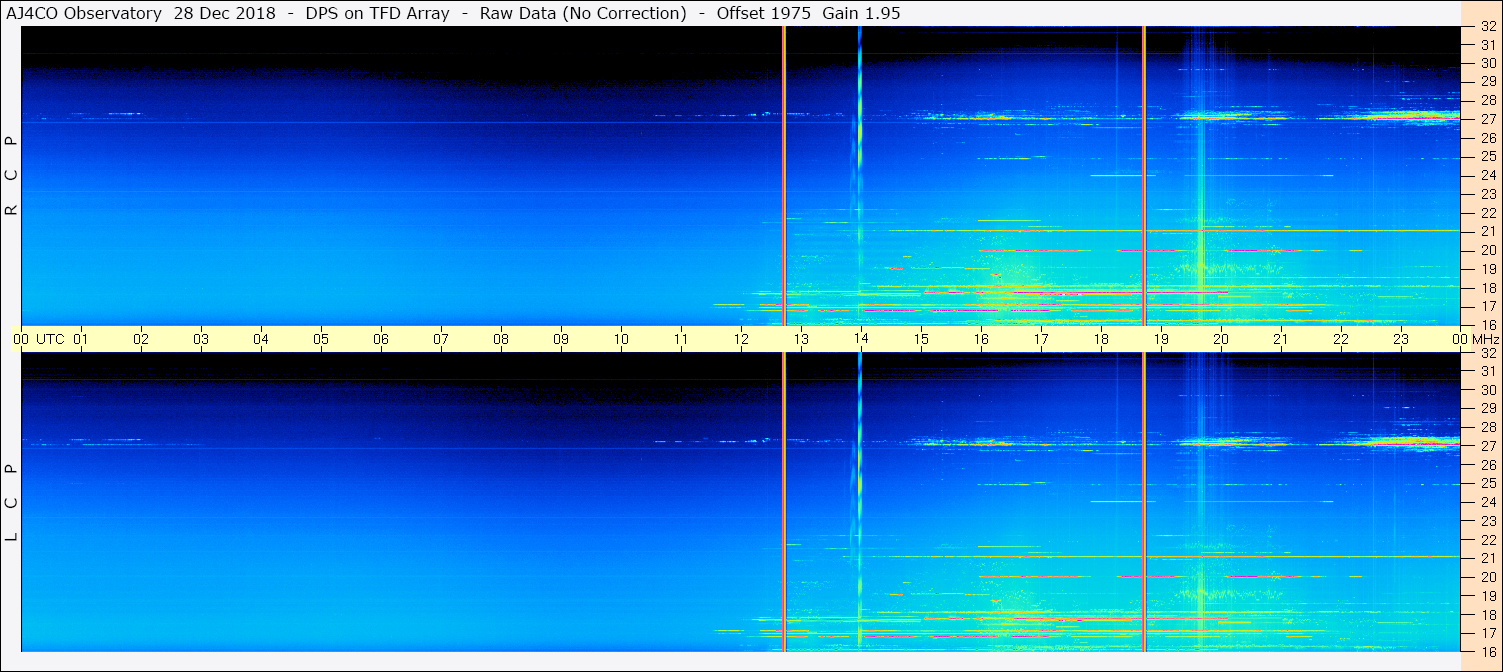Click the Raw Data (No Correction) header text

point(583,13)
